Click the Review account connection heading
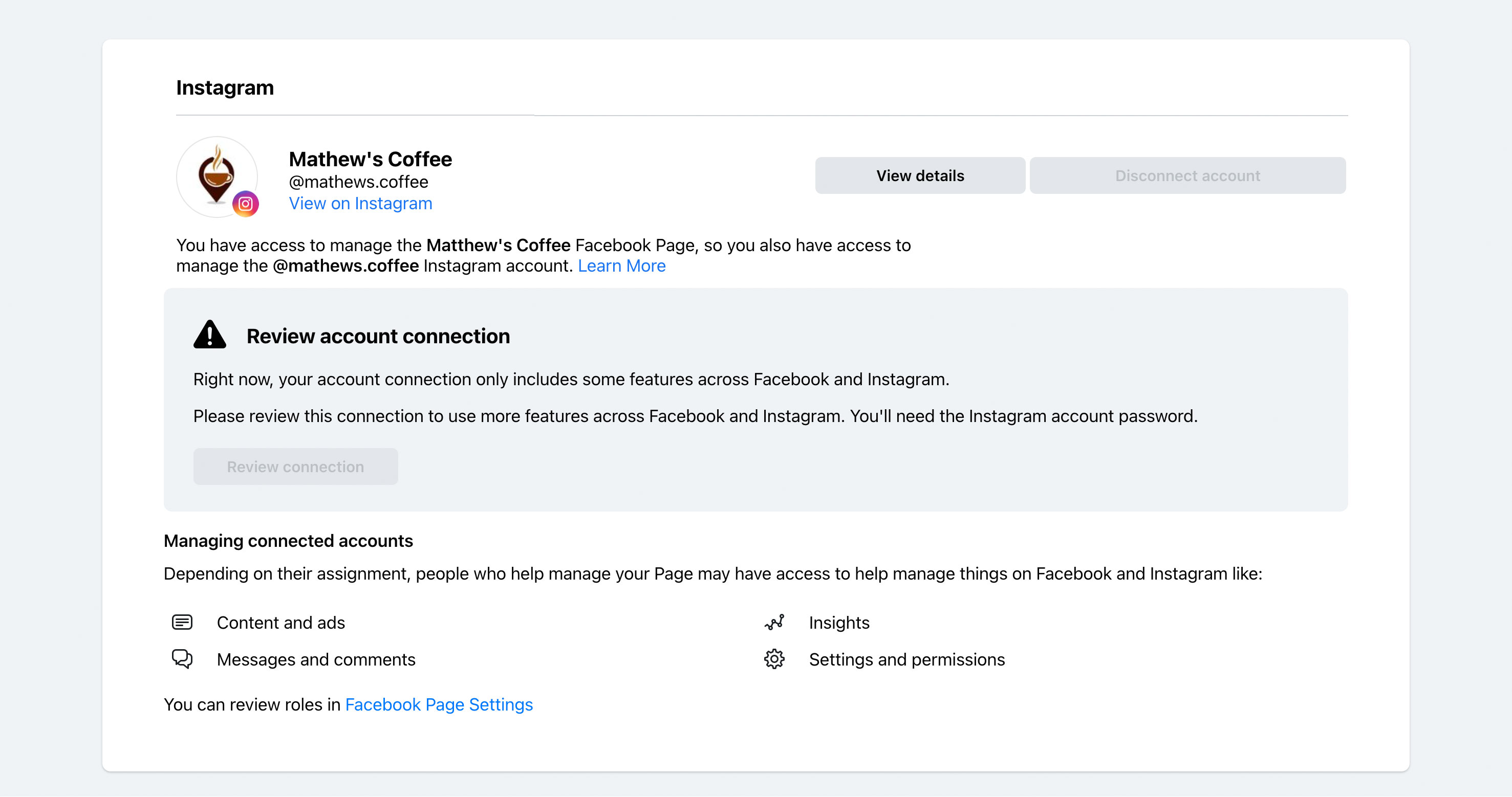The width and height of the screenshot is (1512, 797). tap(378, 336)
